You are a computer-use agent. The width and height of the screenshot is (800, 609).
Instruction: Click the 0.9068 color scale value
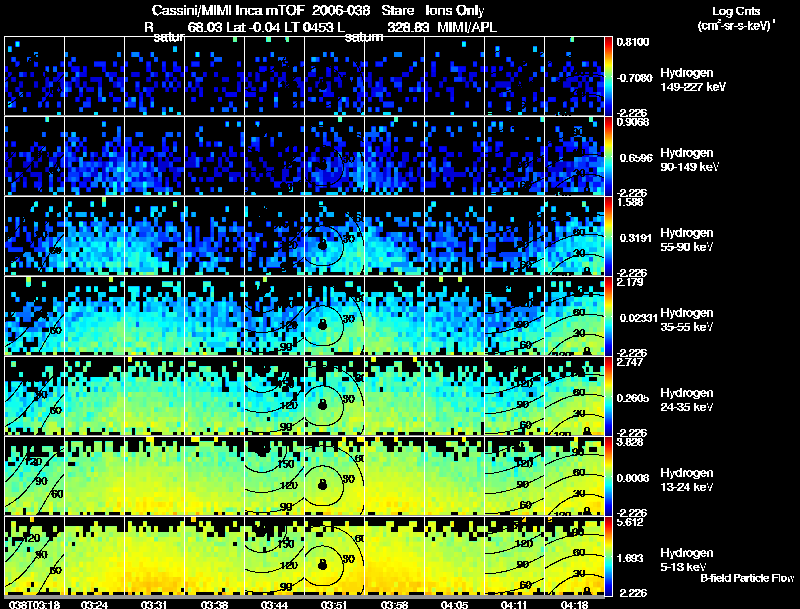[x=633, y=122]
